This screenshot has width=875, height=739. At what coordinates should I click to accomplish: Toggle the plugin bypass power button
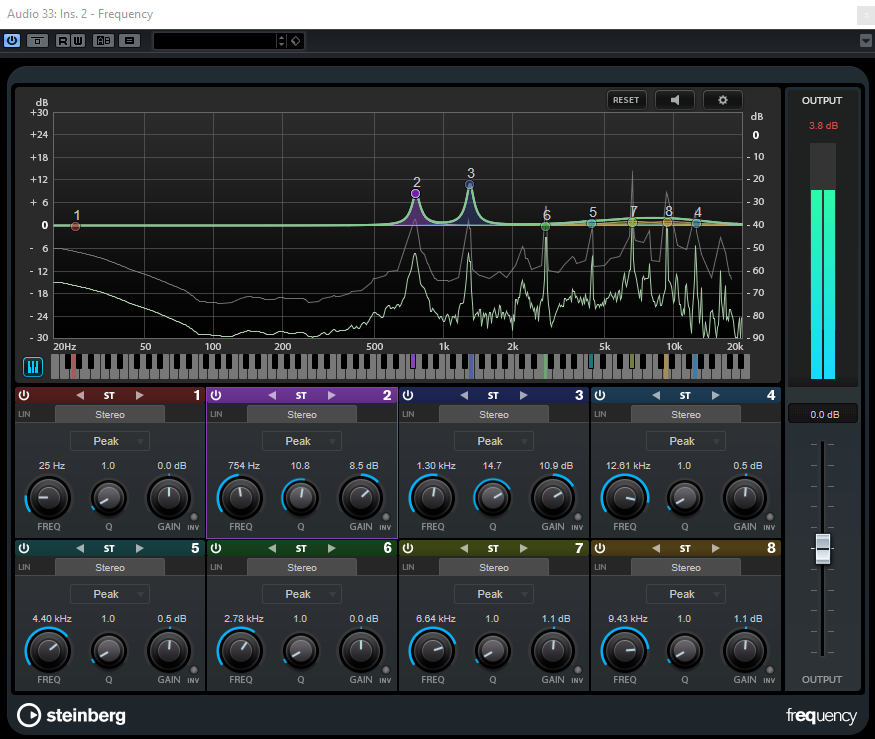pos(12,41)
